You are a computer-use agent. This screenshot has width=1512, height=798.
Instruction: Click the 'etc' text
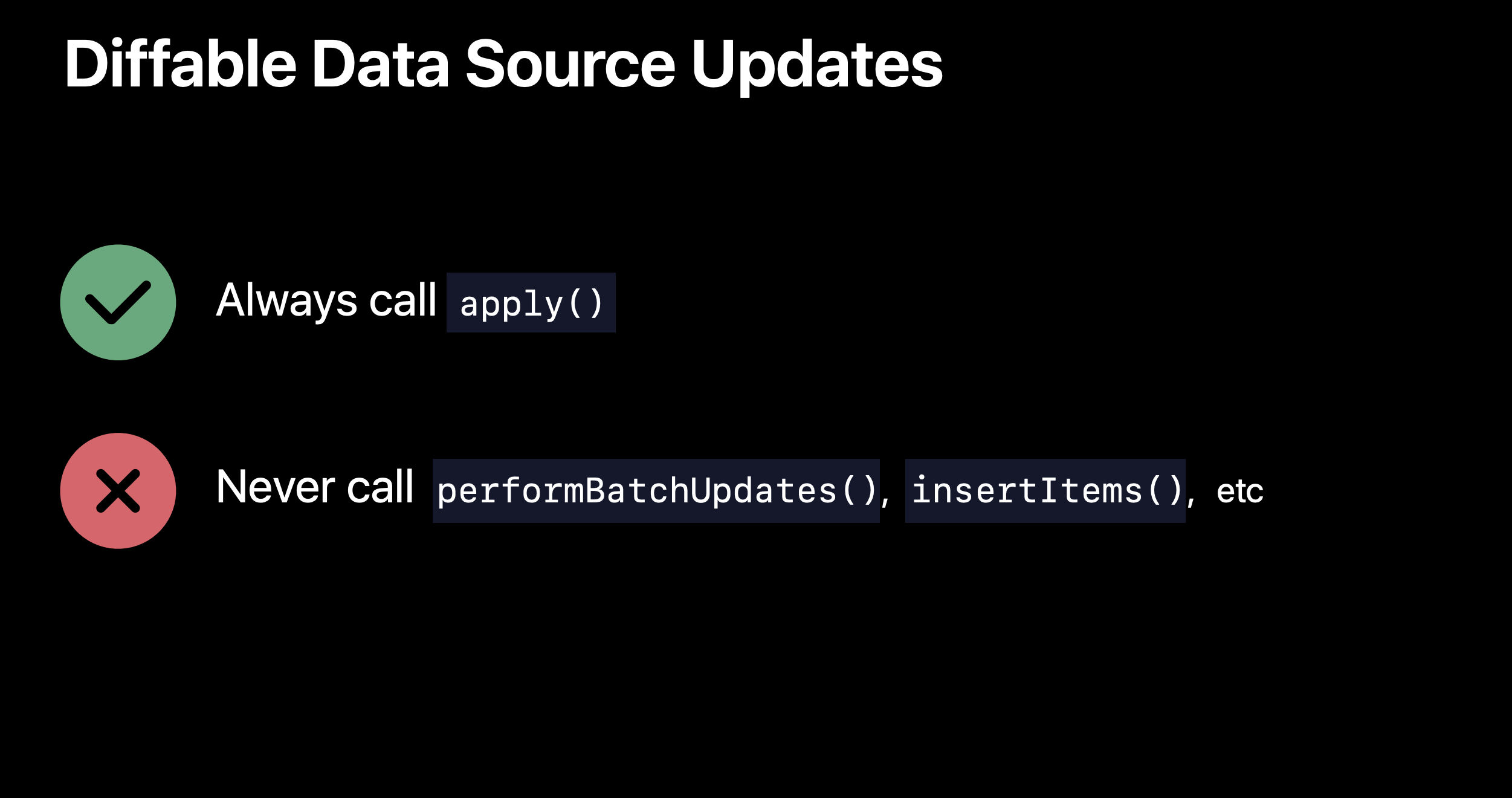pos(1240,491)
